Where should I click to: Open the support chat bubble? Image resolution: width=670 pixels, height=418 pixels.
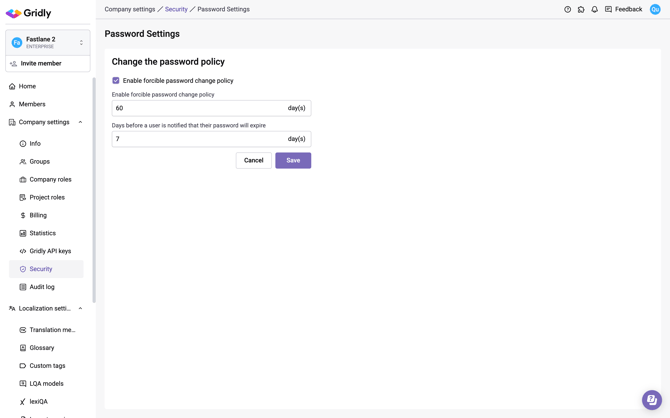click(x=651, y=399)
